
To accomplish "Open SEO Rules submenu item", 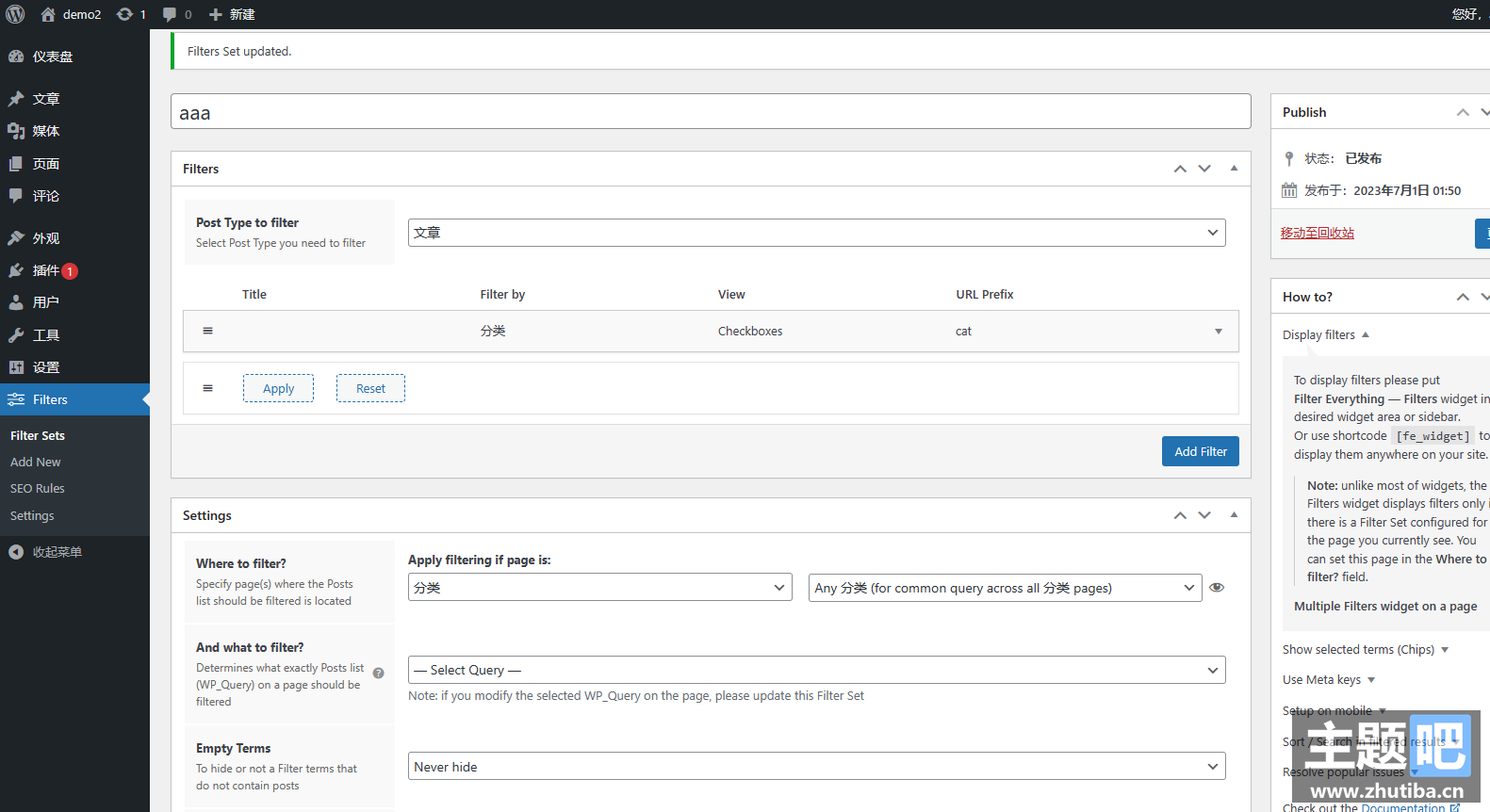I will [x=38, y=488].
